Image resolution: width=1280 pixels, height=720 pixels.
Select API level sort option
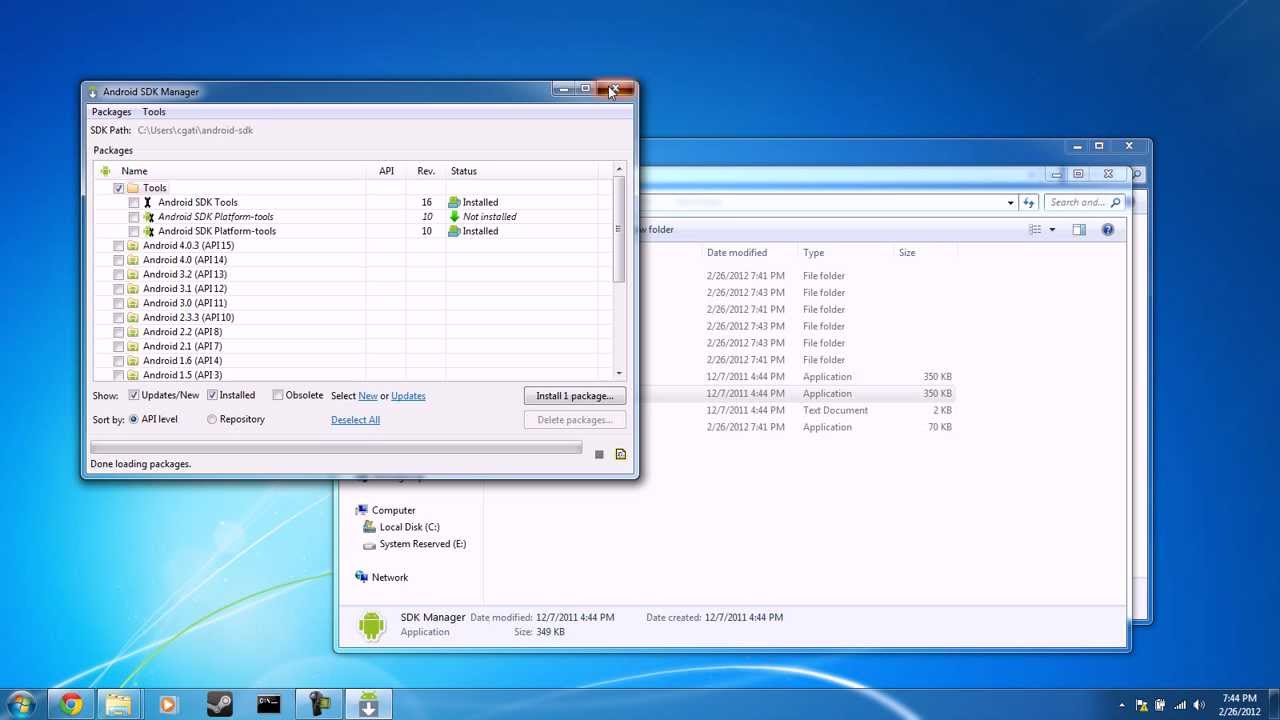point(133,420)
